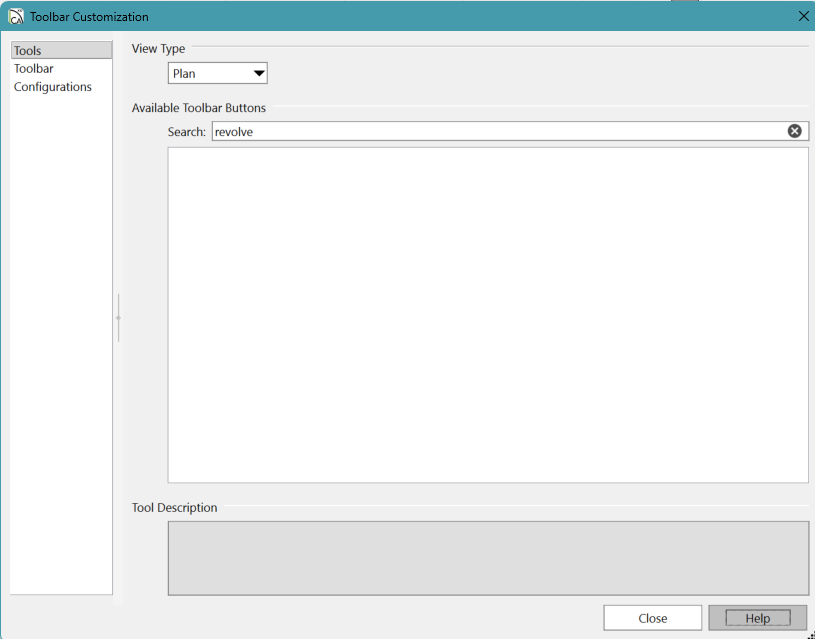Click the 'Search:' label
Image resolution: width=815 pixels, height=639 pixels.
[x=187, y=131]
